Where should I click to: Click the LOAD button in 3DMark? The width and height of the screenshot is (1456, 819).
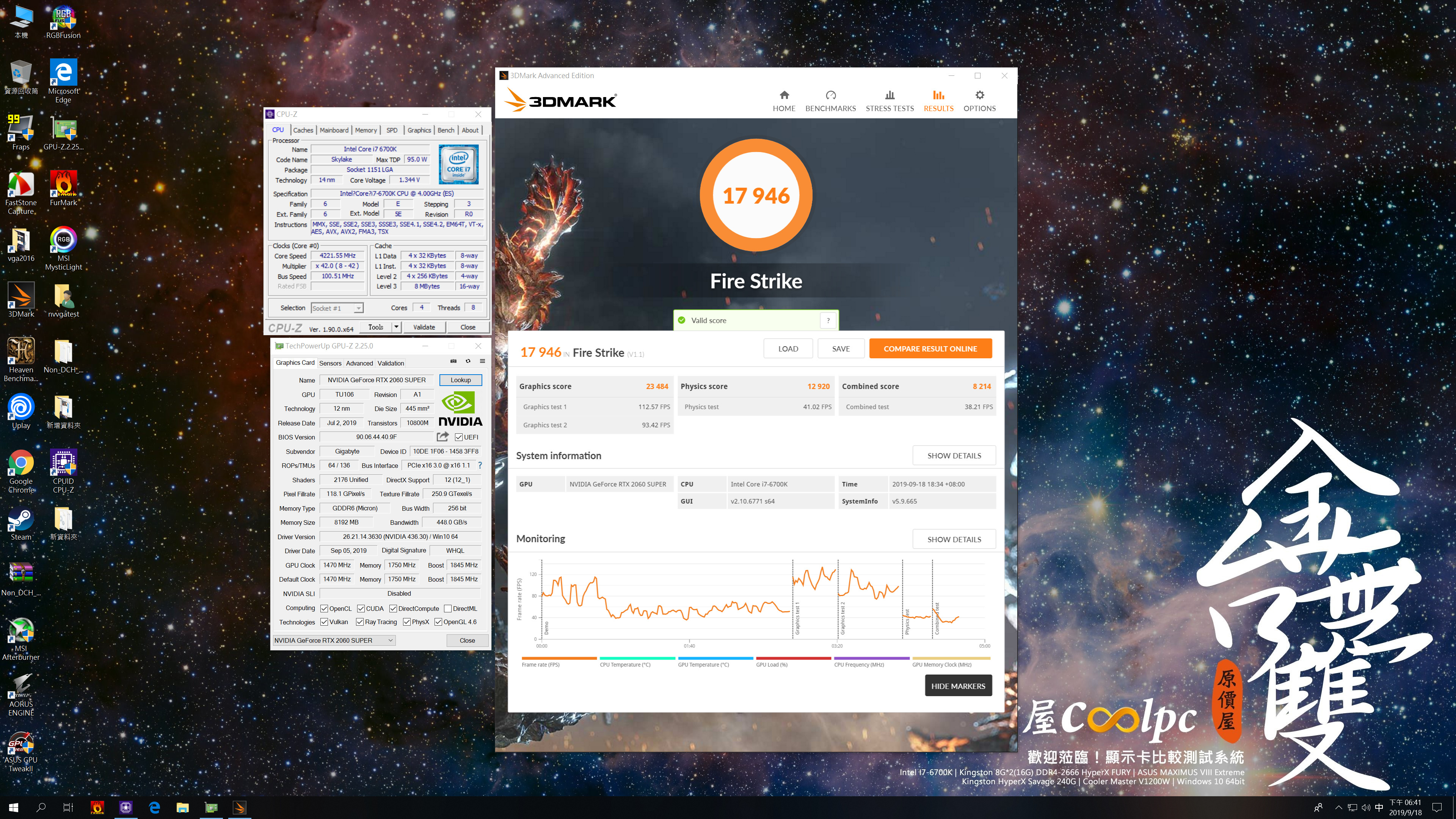coord(788,349)
